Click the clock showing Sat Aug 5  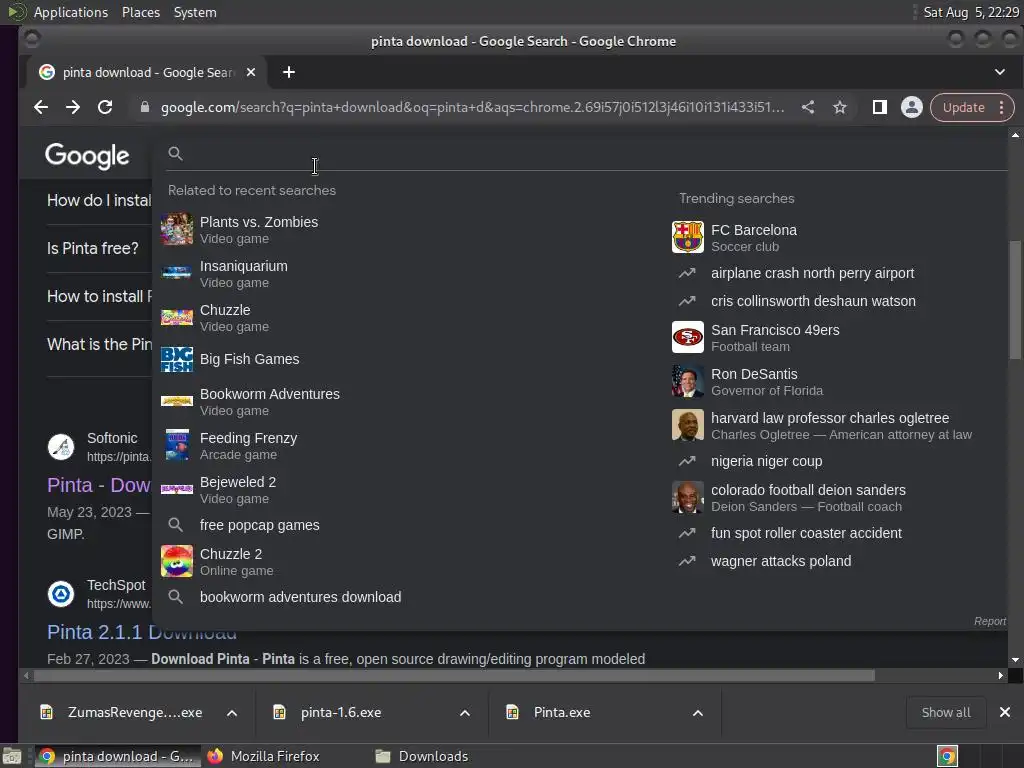pos(970,12)
